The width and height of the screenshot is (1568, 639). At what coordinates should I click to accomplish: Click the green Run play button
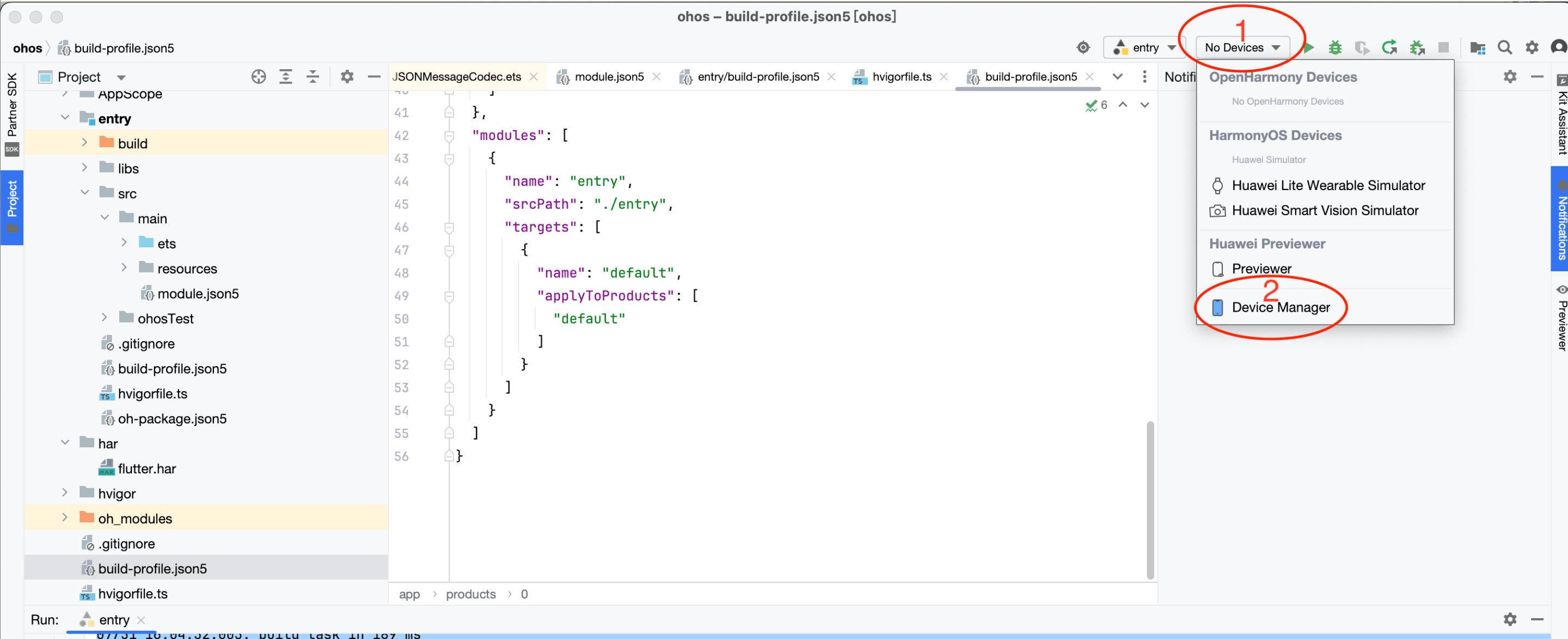[1309, 47]
